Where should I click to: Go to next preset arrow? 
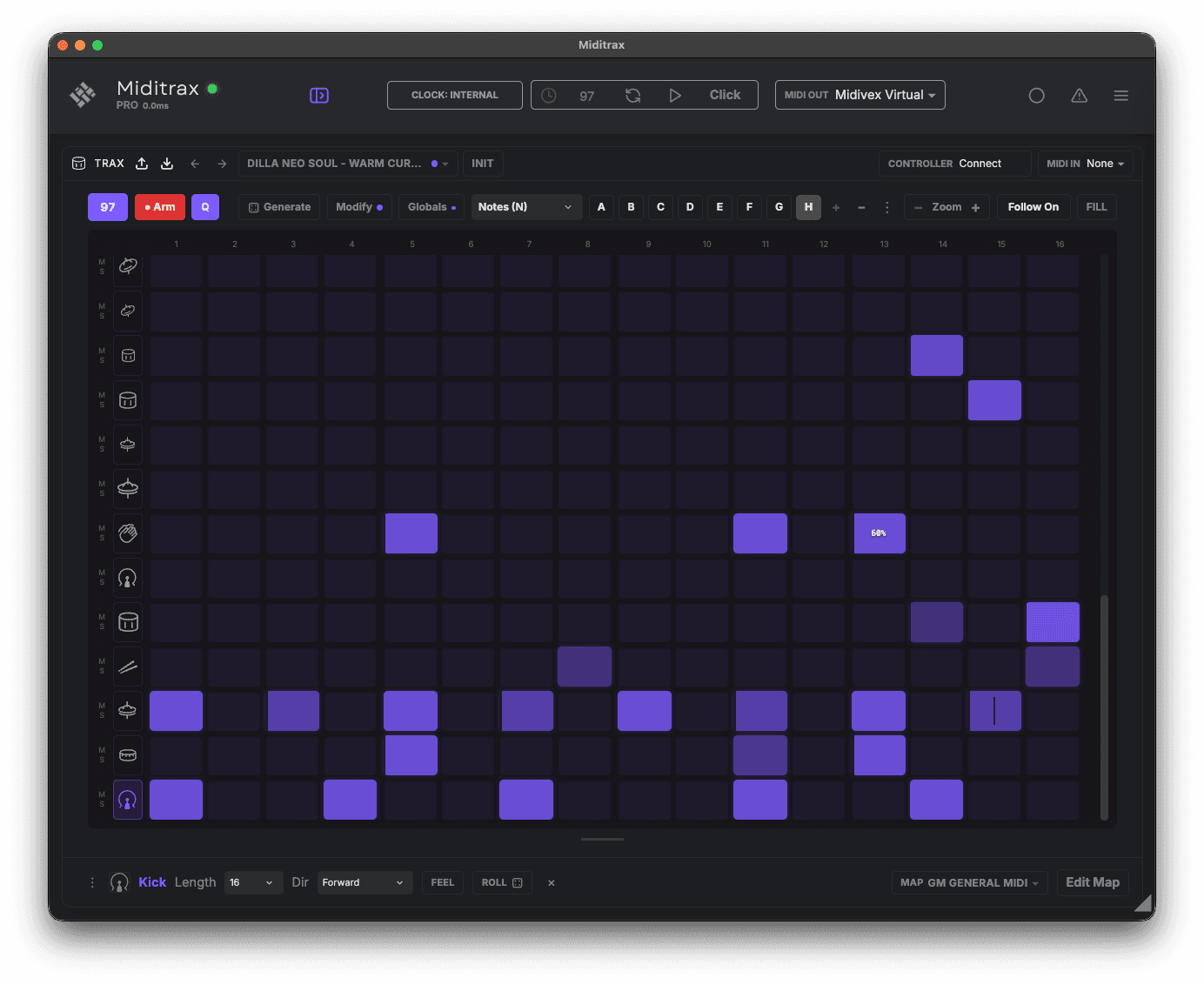[x=222, y=164]
